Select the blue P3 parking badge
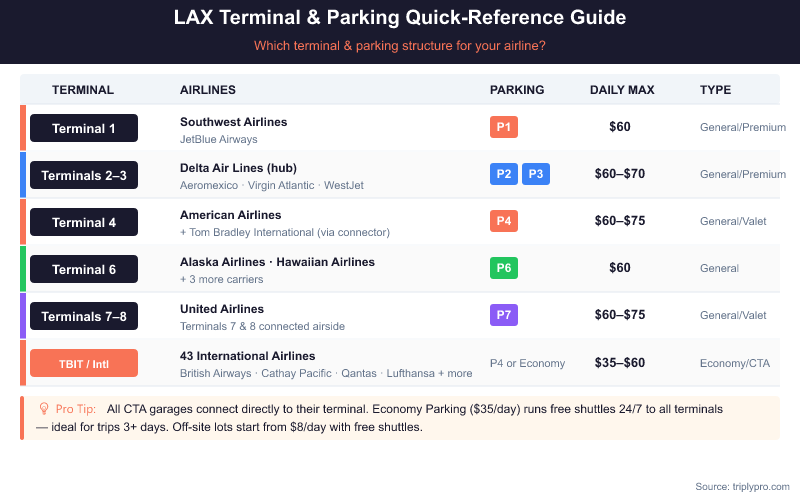The height and width of the screenshot is (500, 800). [x=536, y=175]
